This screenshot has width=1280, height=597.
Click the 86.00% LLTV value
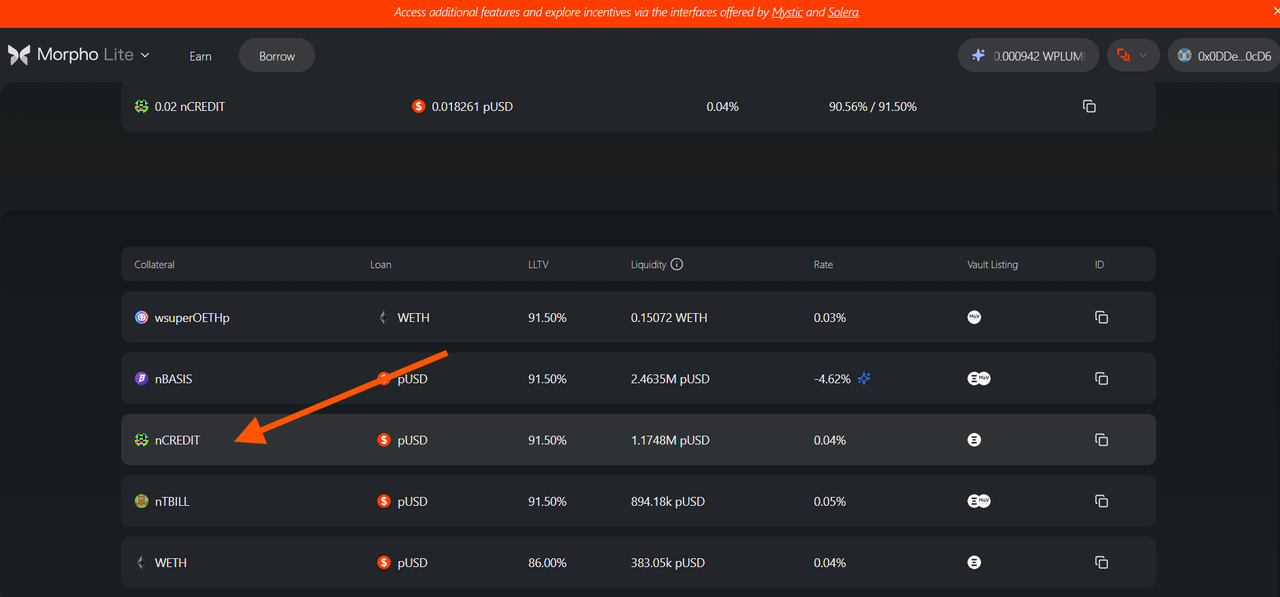tap(547, 563)
